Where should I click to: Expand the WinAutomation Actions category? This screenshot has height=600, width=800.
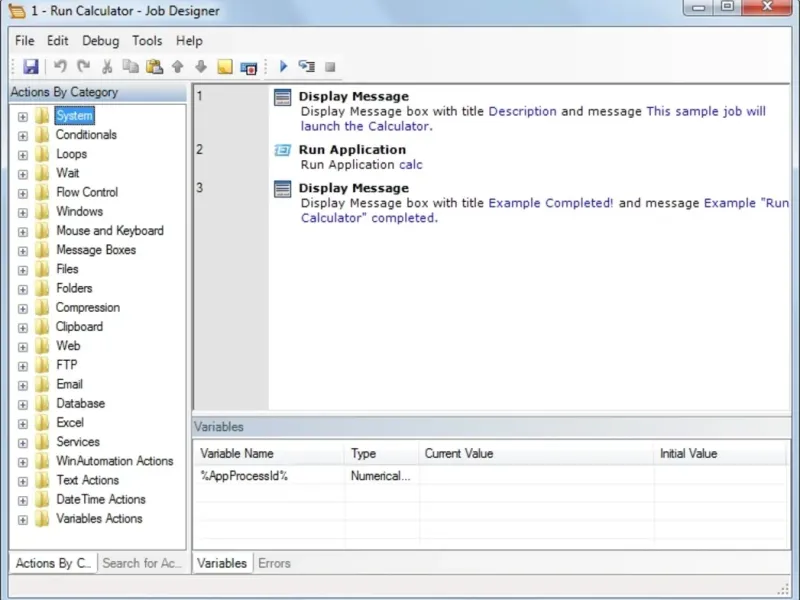(x=23, y=461)
